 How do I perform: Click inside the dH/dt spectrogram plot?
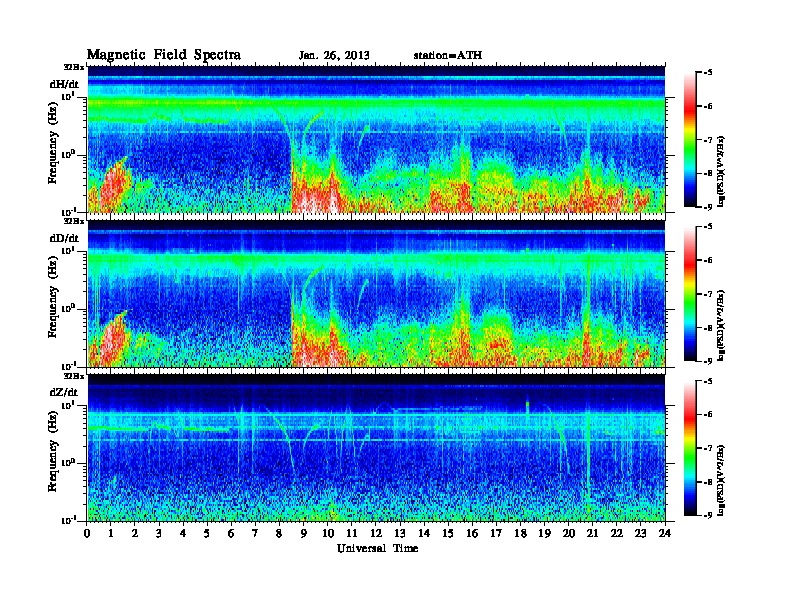(x=376, y=139)
